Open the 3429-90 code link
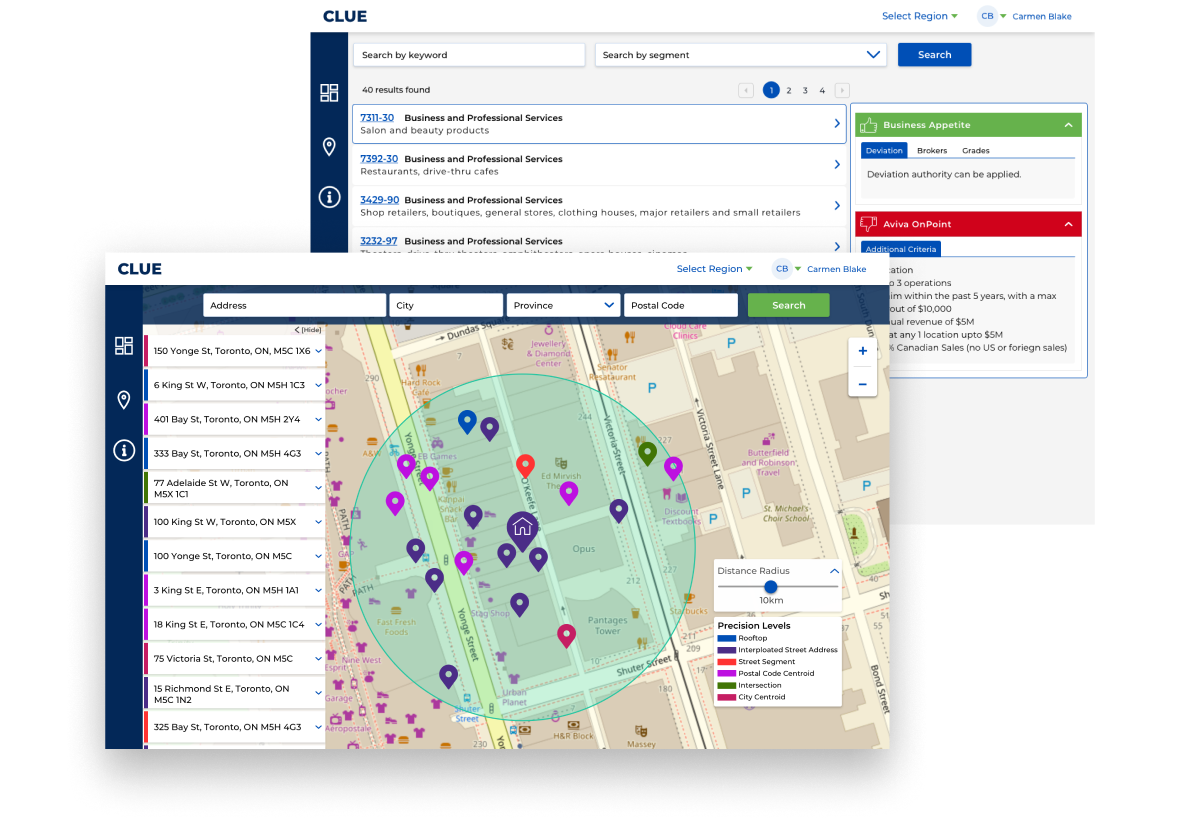Viewport: 1200px width, 822px height. click(379, 200)
